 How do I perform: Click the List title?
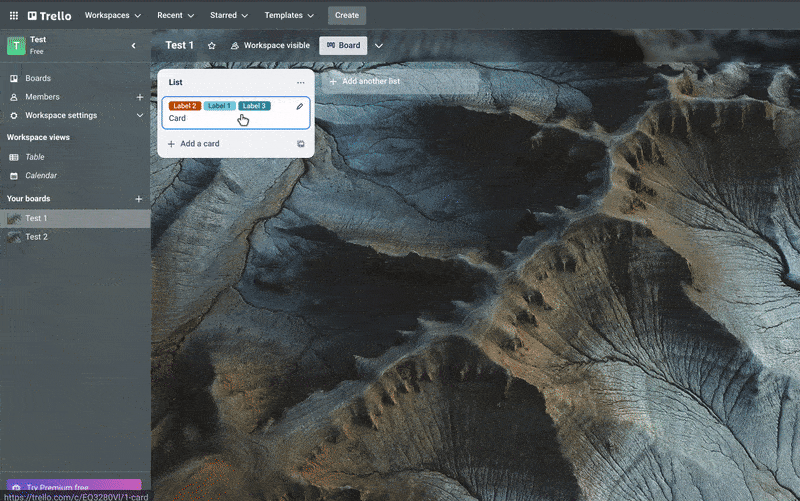coord(176,82)
